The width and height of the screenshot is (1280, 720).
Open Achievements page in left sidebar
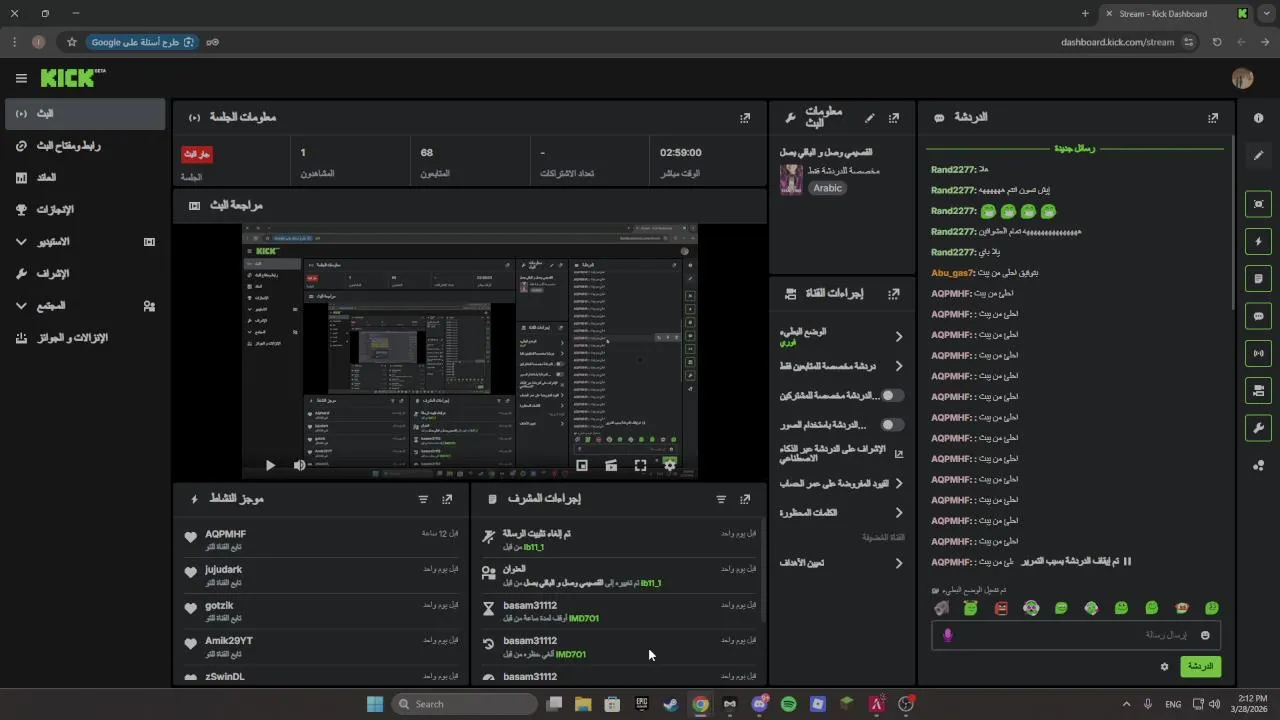point(85,210)
